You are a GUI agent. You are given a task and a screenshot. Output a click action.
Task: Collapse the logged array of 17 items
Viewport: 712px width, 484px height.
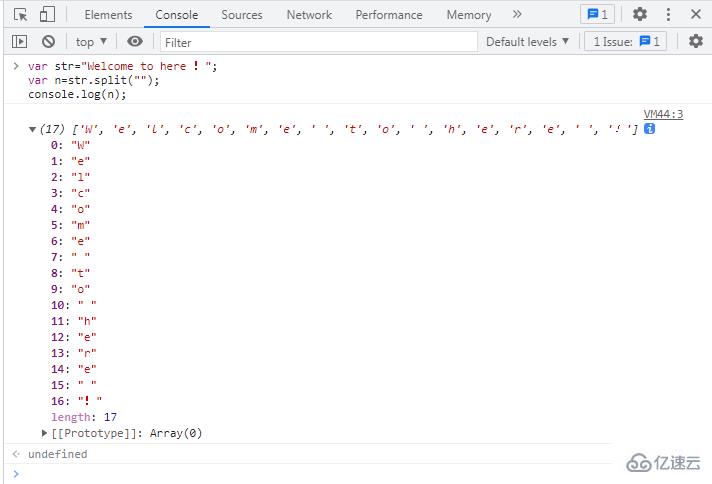33,129
